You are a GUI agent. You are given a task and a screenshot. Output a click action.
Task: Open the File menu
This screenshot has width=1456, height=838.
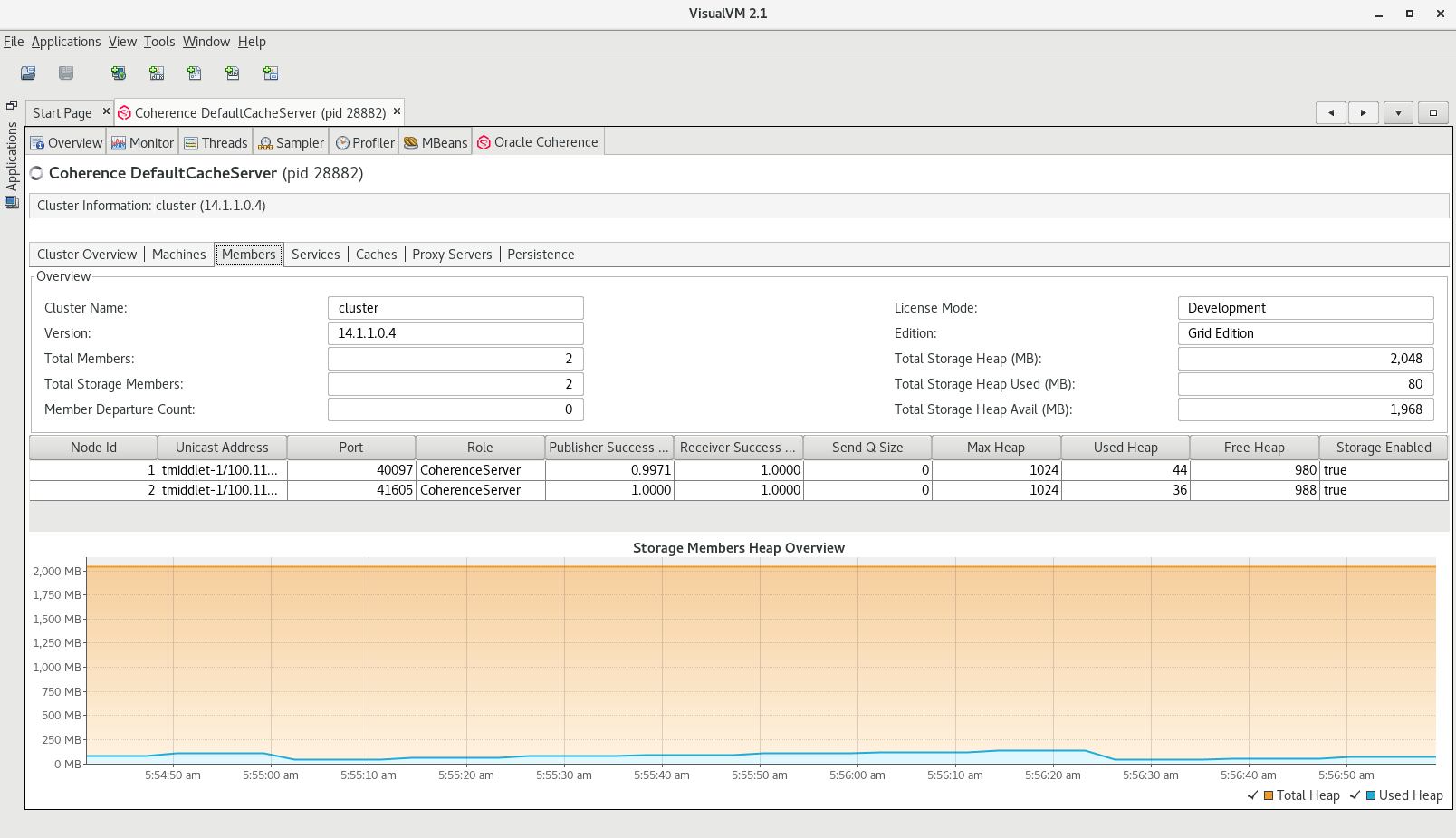[14, 42]
